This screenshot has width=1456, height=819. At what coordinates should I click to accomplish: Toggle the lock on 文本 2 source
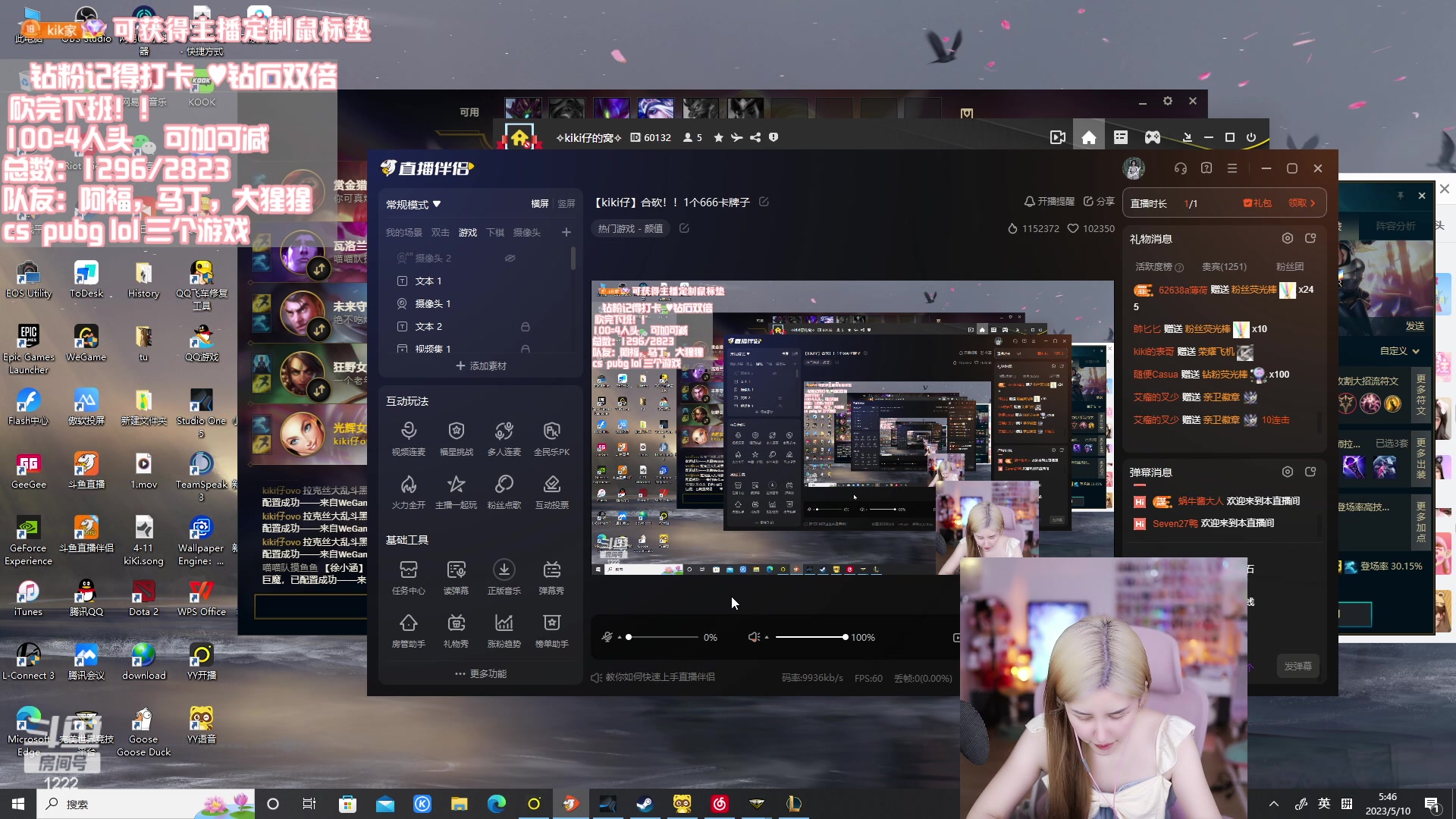525,326
